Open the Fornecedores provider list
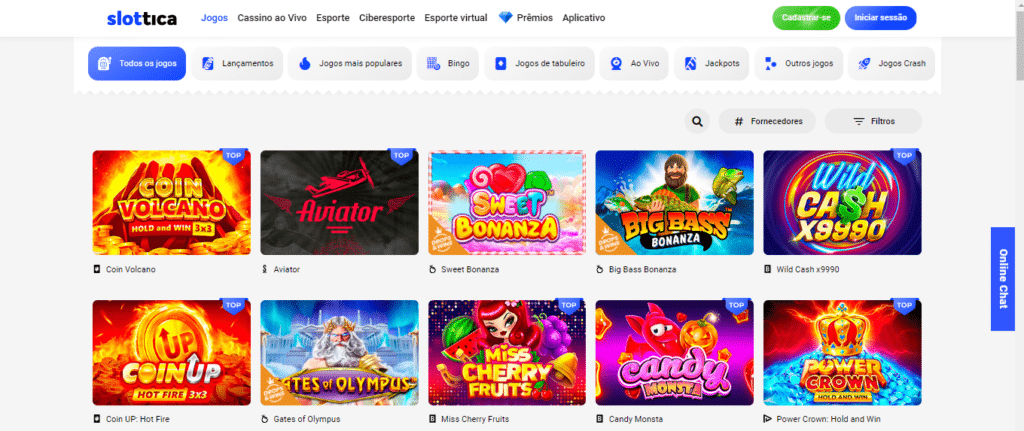 pos(769,121)
